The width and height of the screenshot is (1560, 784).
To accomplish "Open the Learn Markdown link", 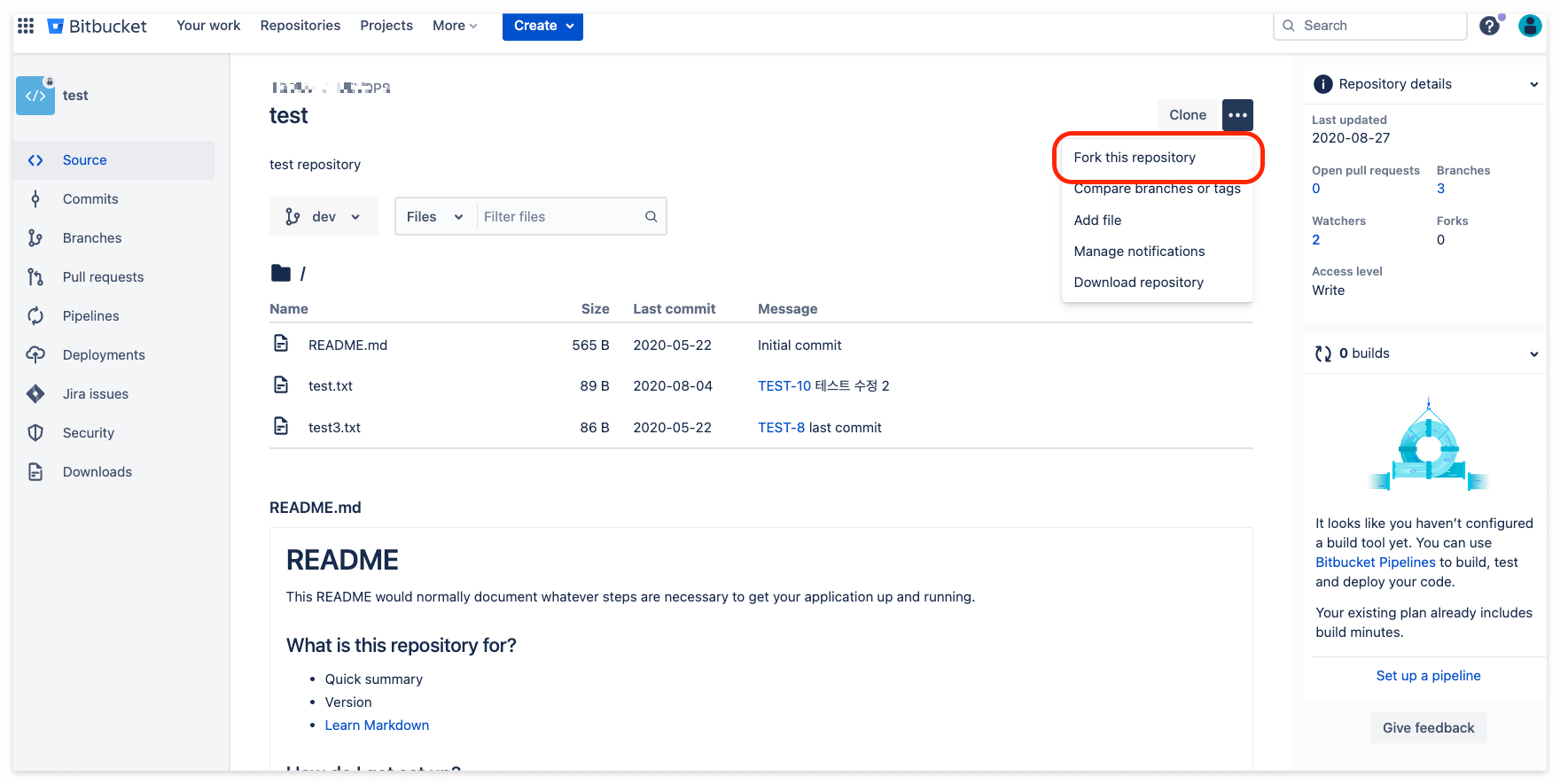I will point(377,726).
